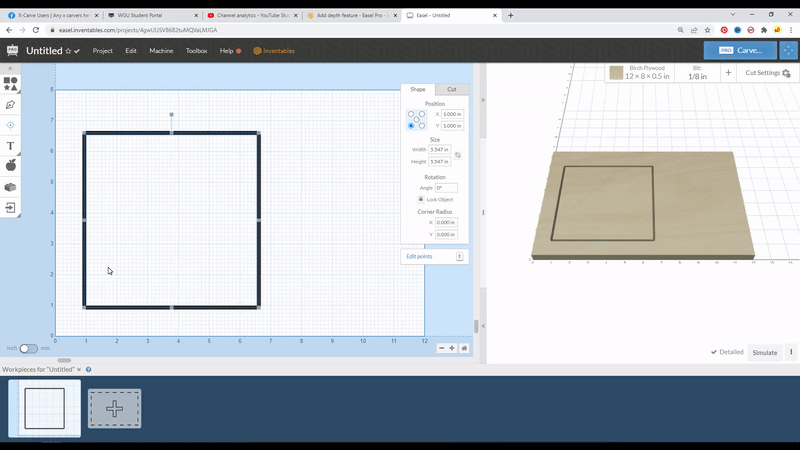Image resolution: width=800 pixels, height=450 pixels.
Task: Click the Simulate button
Action: click(x=765, y=352)
